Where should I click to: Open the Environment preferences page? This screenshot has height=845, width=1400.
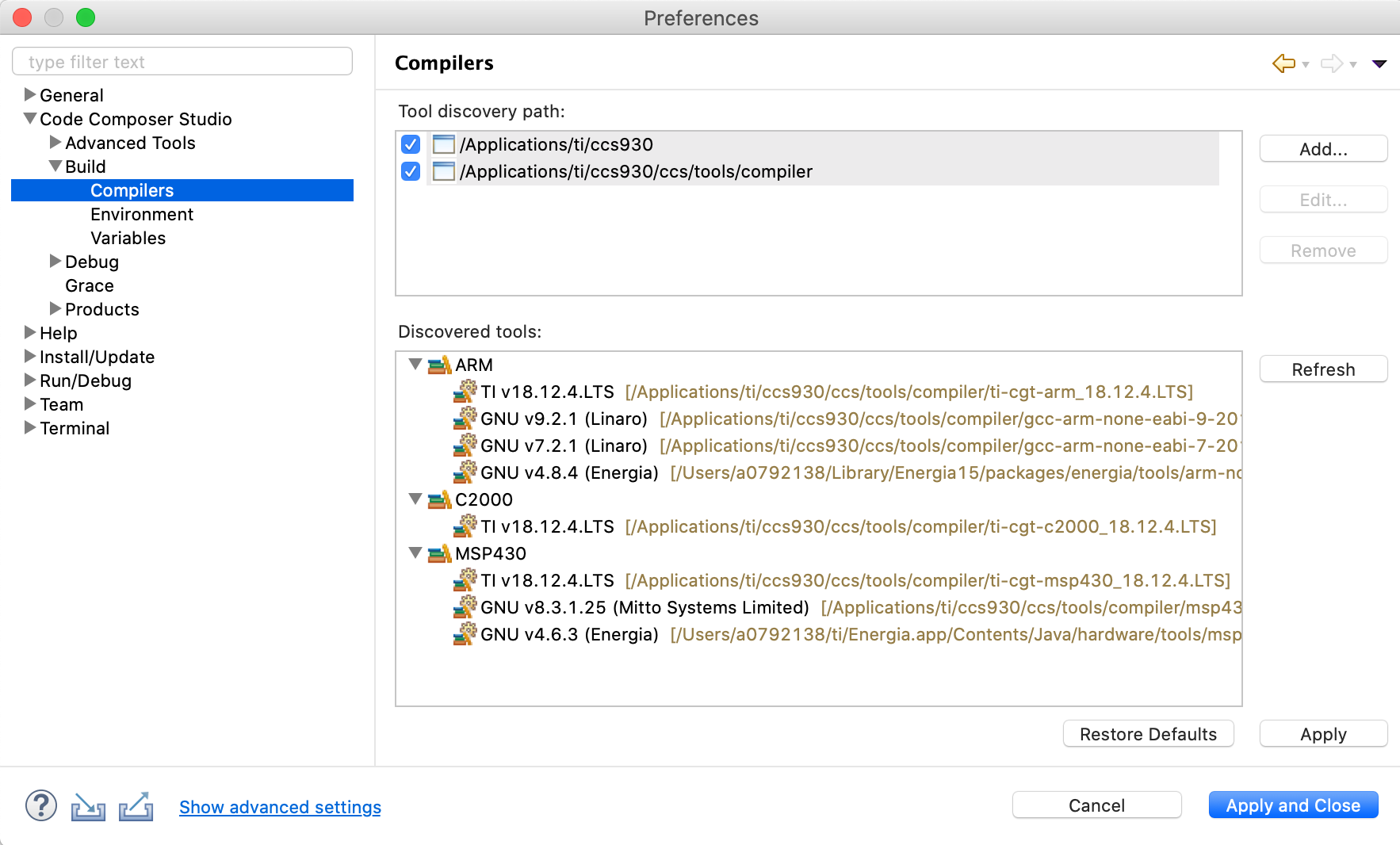click(142, 214)
